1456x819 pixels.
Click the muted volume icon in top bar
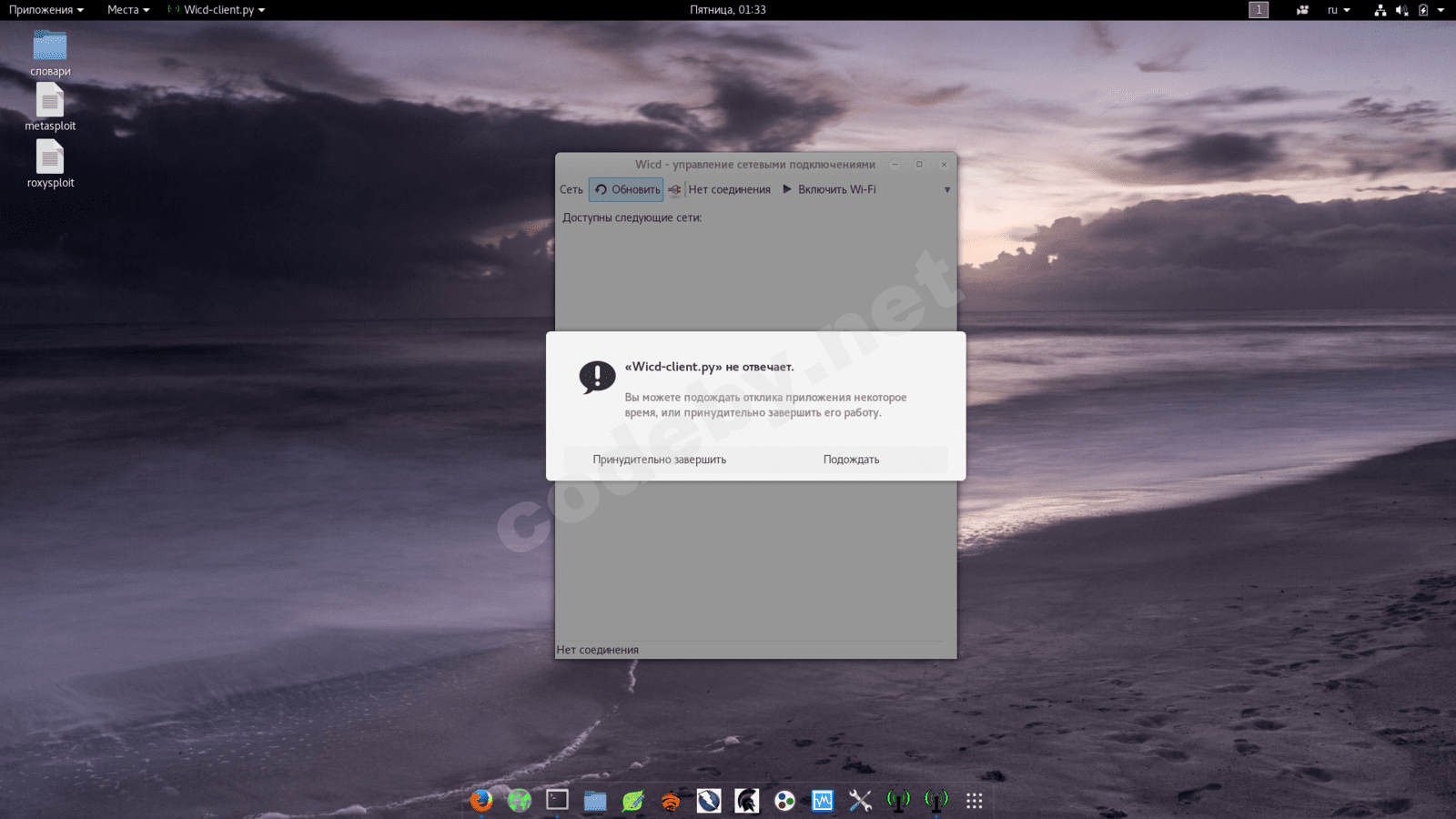point(1401,10)
